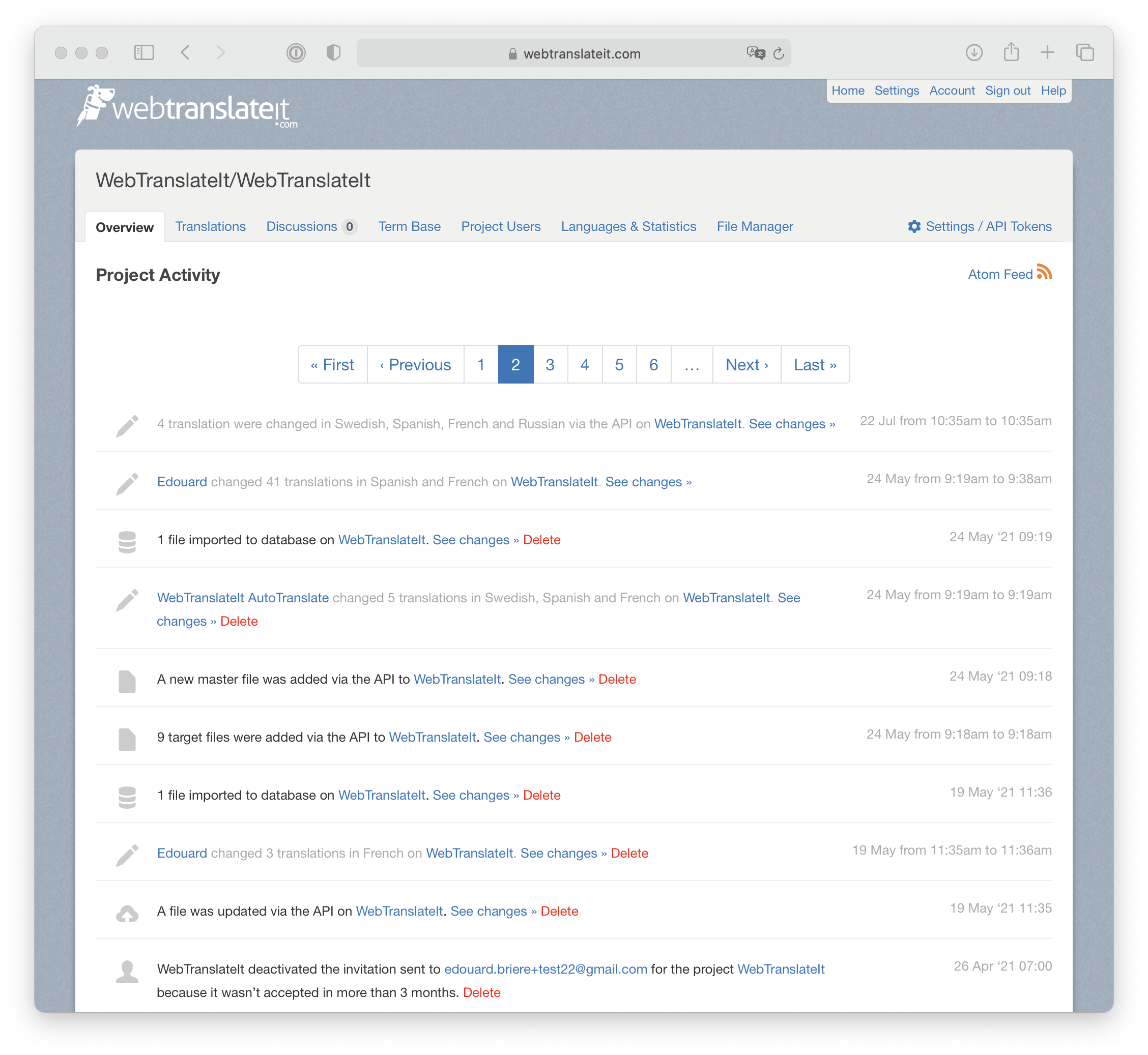Open the Share icon in Safari toolbar

(x=1011, y=52)
